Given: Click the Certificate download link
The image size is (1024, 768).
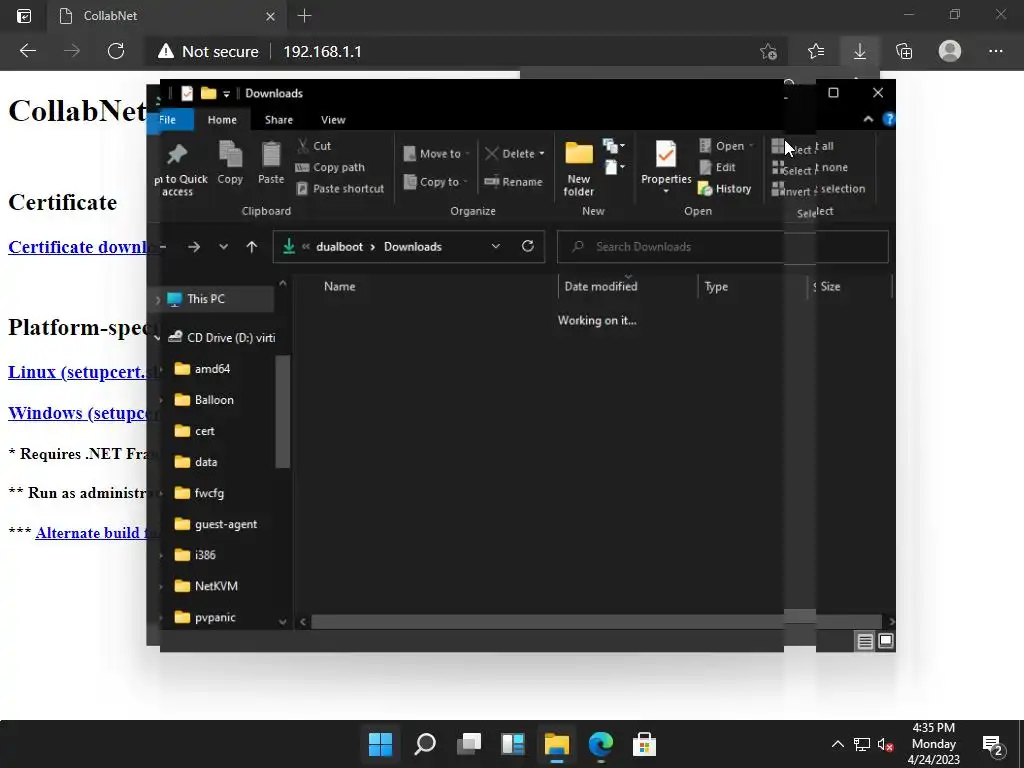Looking at the screenshot, I should coord(78,247).
